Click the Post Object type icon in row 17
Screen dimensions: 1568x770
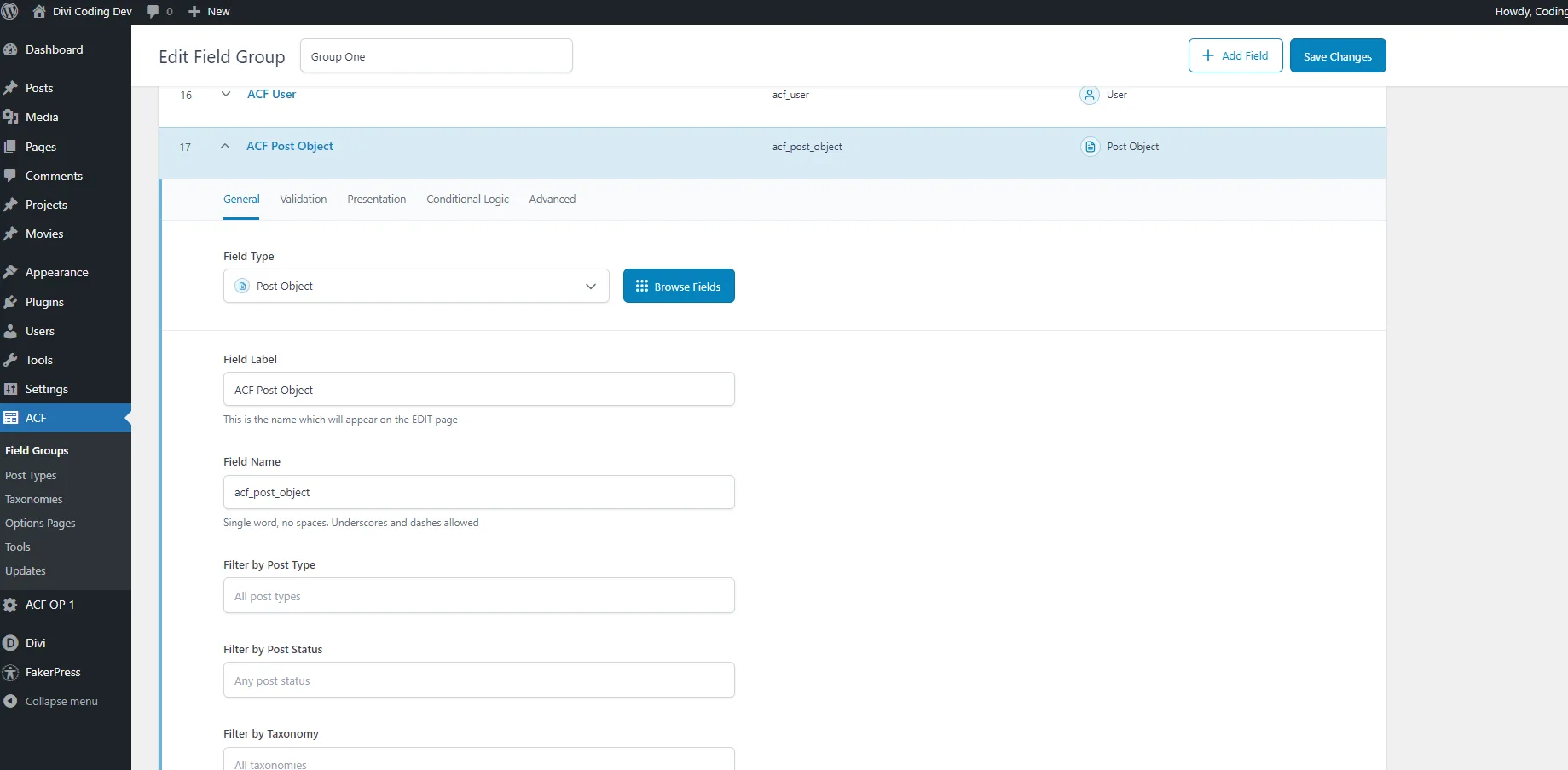[x=1090, y=147]
